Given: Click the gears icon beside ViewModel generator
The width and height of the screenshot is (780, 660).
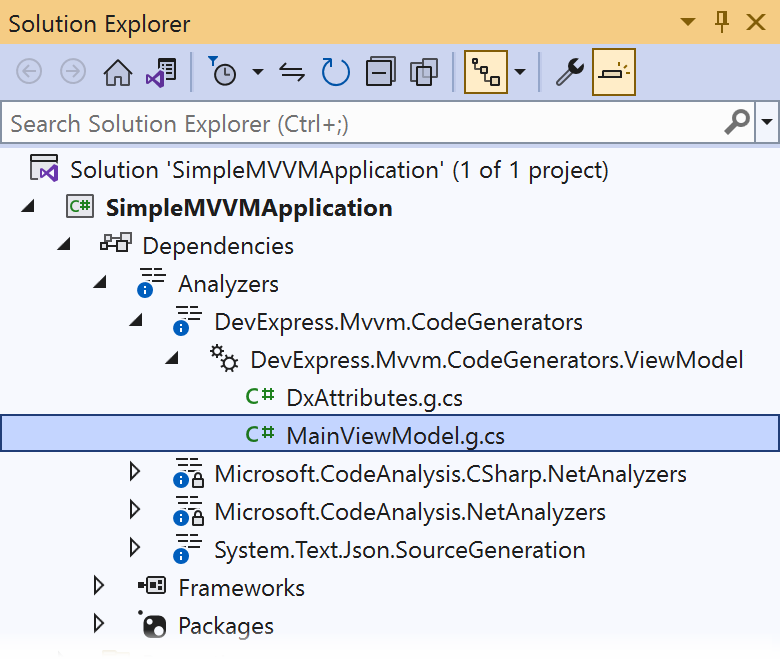Looking at the screenshot, I should (x=223, y=359).
